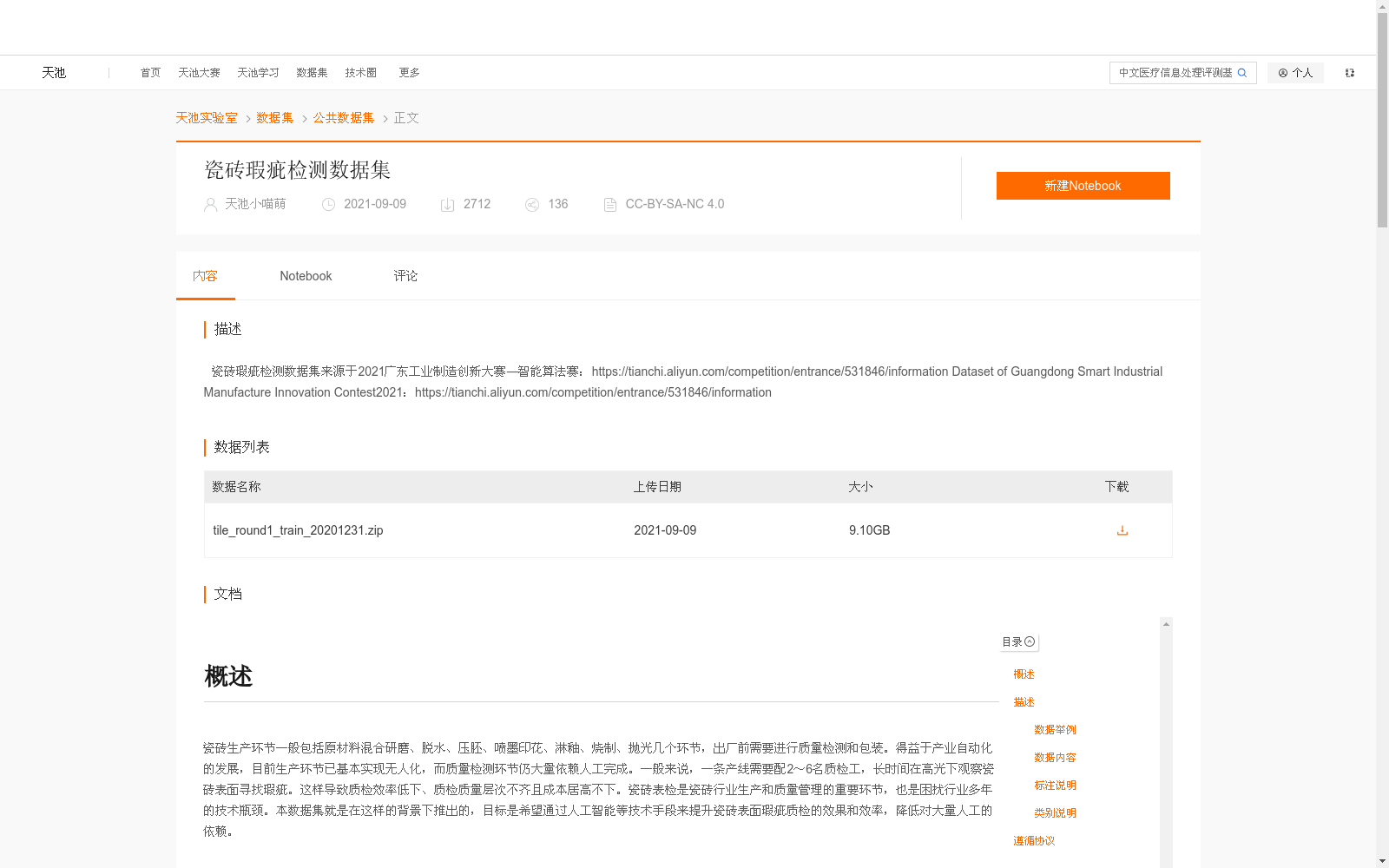
Task: Open the 首页 nav item
Action: pos(150,73)
